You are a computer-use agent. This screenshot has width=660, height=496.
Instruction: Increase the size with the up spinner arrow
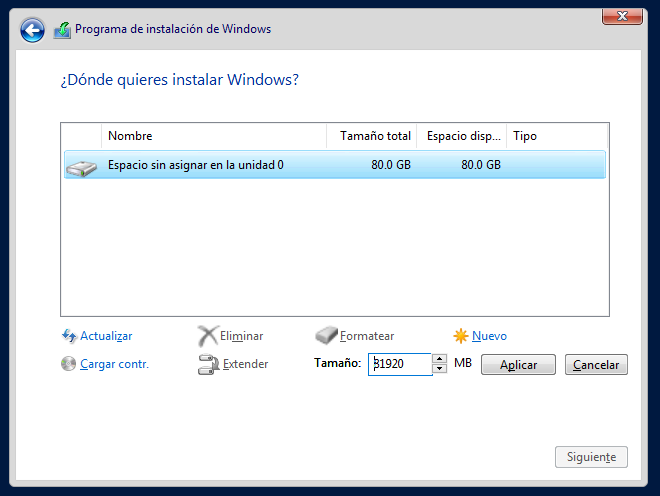tap(439, 359)
